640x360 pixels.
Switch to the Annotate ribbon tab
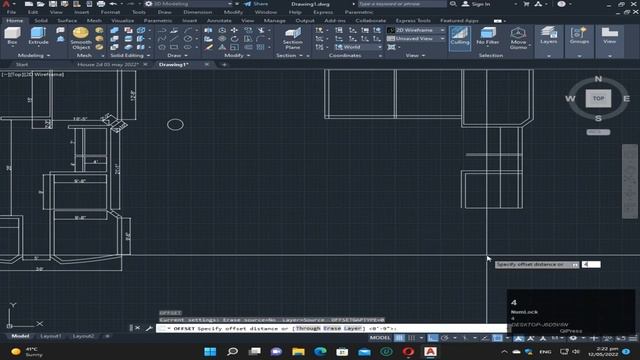coord(219,20)
